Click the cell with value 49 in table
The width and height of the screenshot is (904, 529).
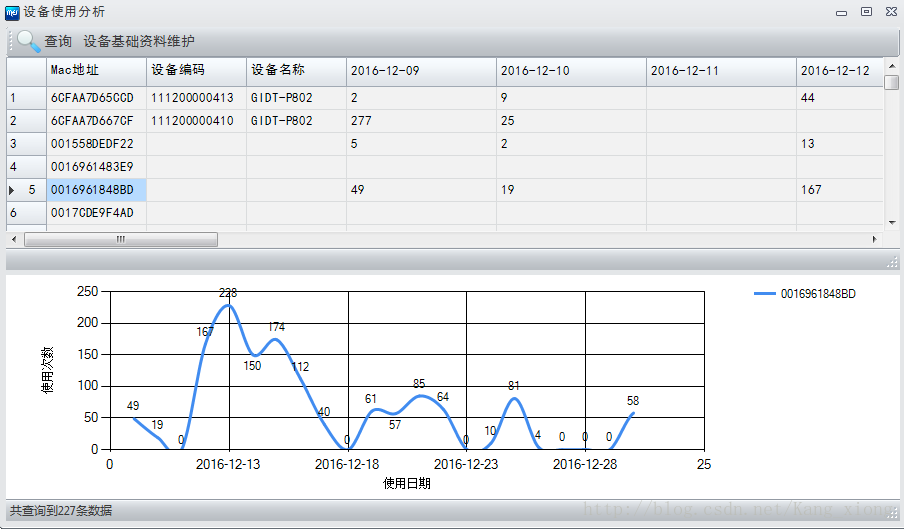click(421, 190)
